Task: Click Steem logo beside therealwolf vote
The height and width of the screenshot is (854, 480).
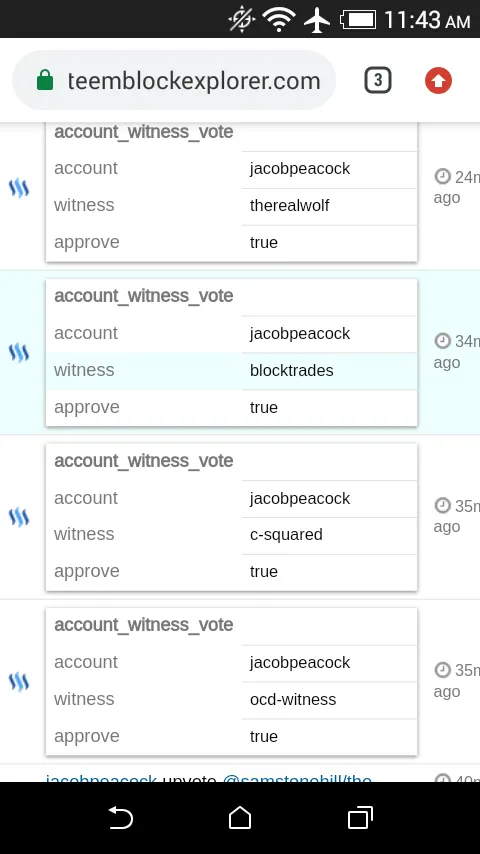Action: point(19,188)
